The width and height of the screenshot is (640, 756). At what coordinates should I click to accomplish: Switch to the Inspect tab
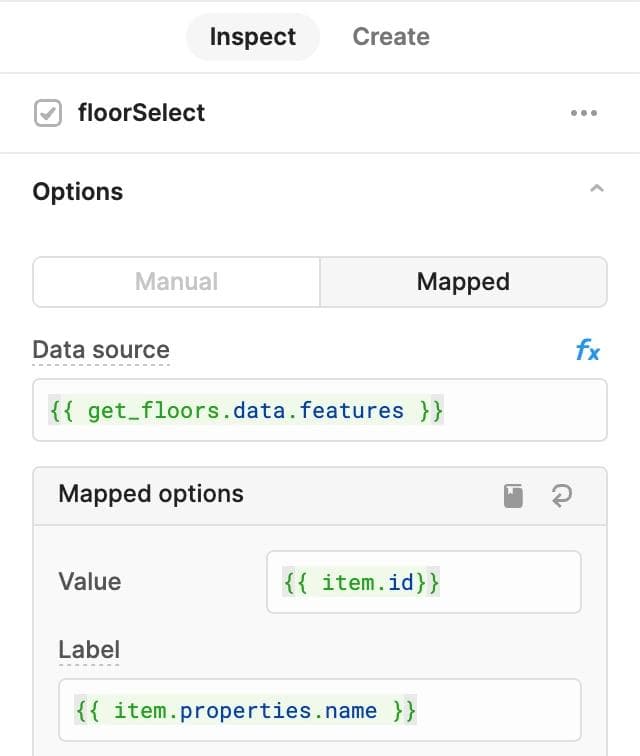click(252, 37)
